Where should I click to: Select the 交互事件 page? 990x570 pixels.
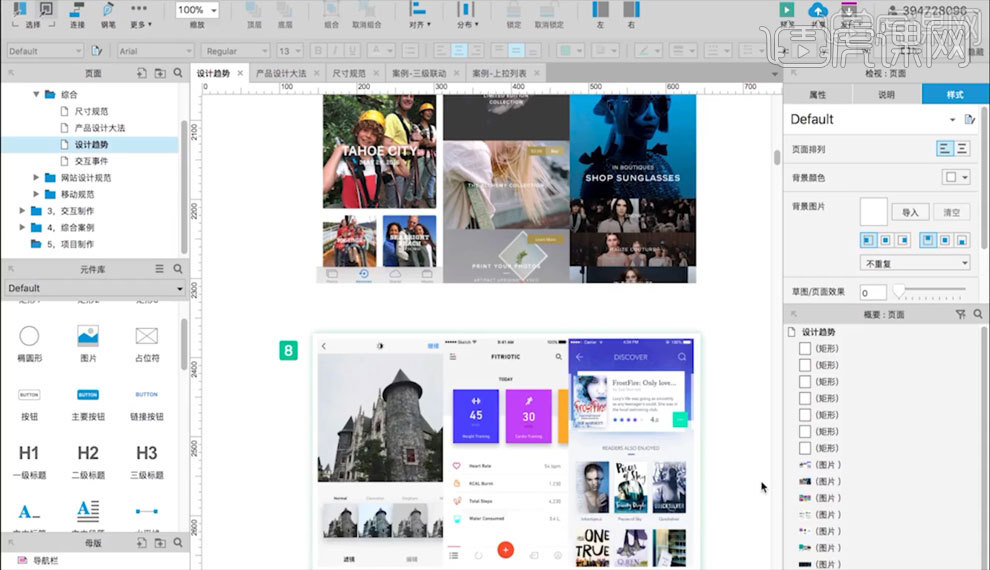[92, 161]
